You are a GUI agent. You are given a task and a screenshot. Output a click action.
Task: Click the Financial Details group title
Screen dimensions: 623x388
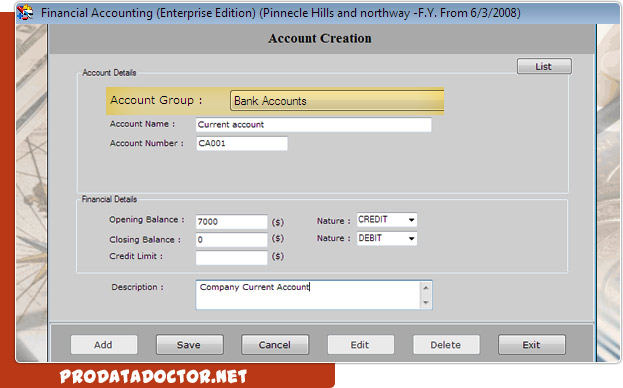click(x=109, y=199)
